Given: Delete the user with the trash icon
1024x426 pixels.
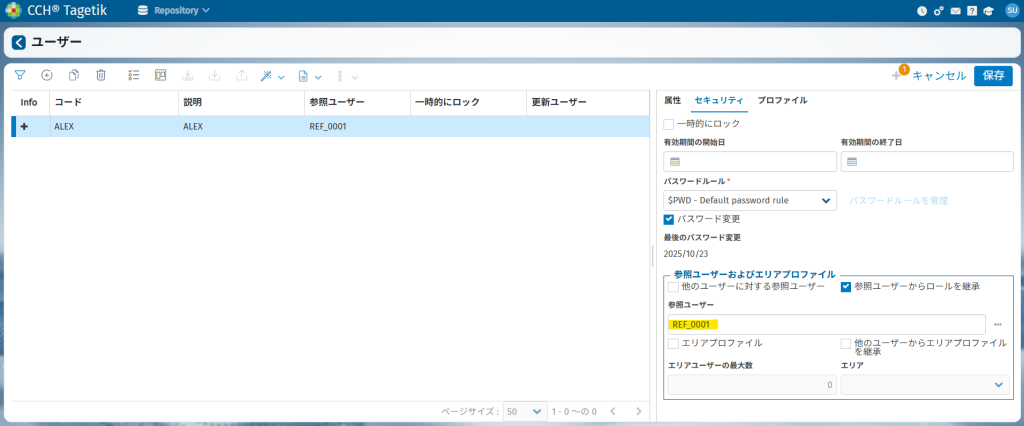Looking at the screenshot, I should point(101,75).
